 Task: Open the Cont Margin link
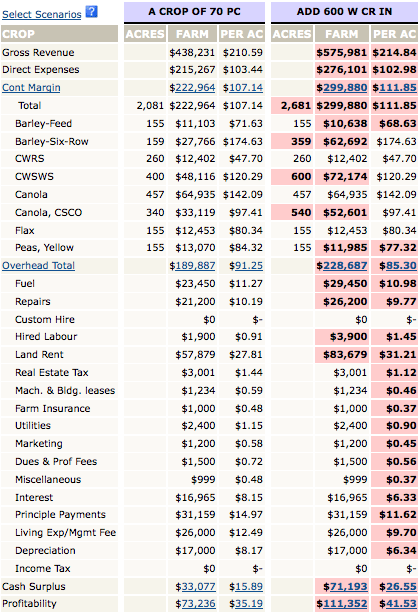coord(31,87)
